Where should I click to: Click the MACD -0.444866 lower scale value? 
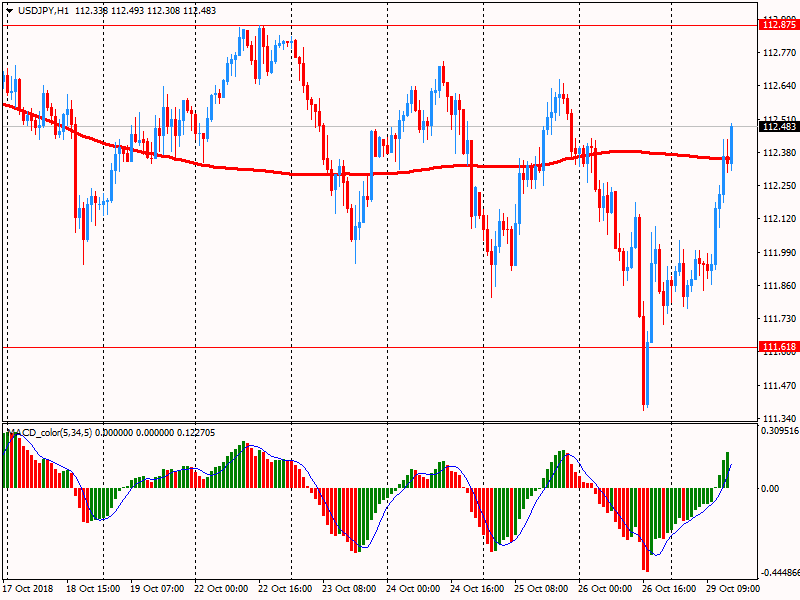click(780, 572)
